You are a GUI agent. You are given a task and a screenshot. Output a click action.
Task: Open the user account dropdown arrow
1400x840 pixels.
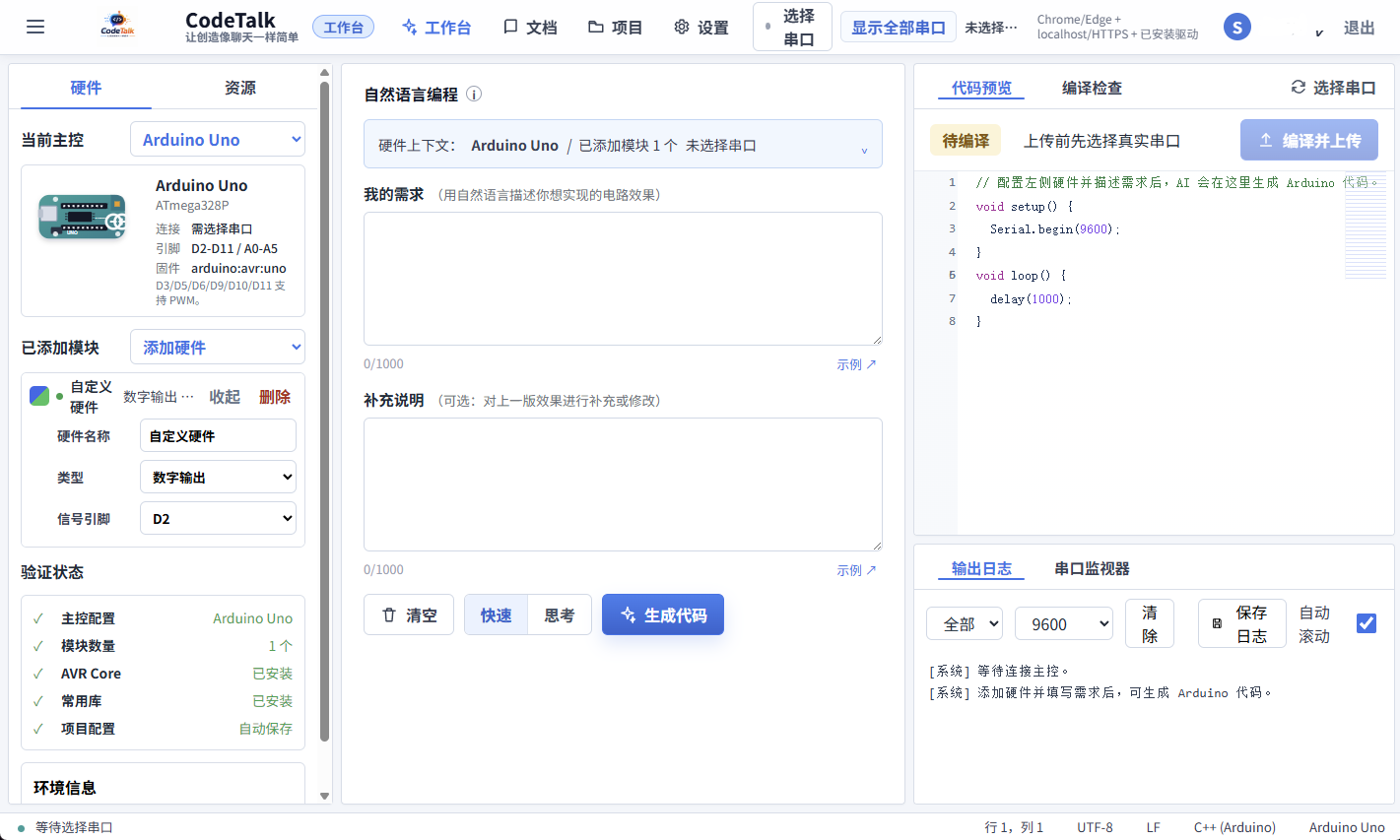(x=1319, y=32)
